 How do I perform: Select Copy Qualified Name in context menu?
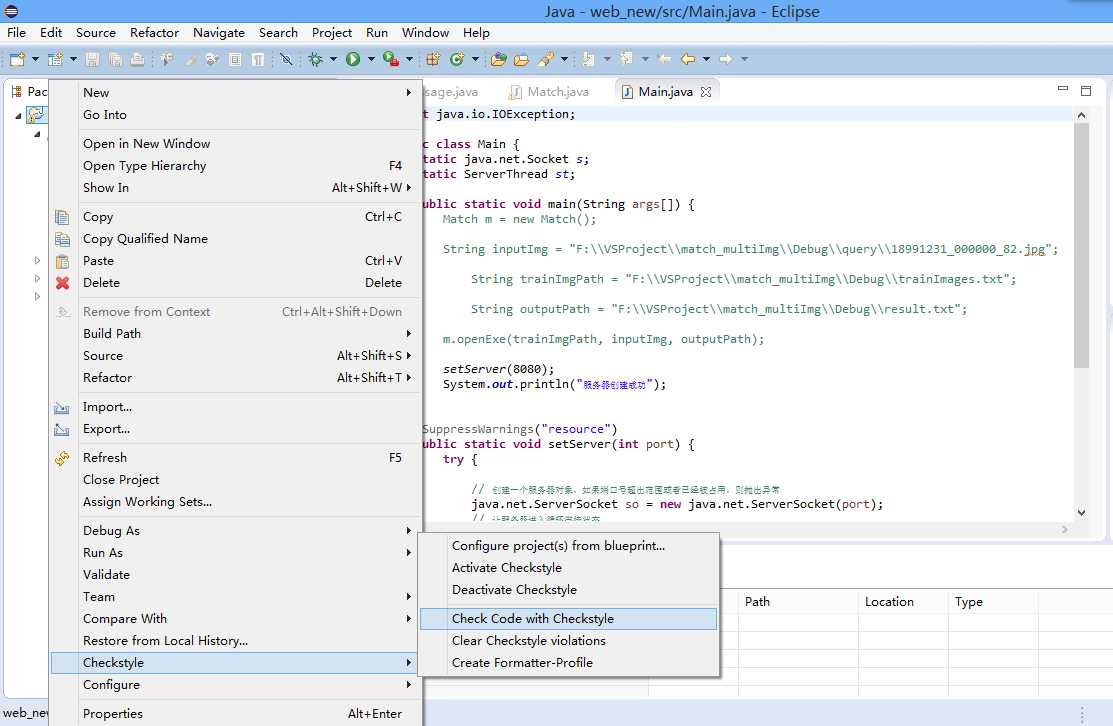coord(234,239)
